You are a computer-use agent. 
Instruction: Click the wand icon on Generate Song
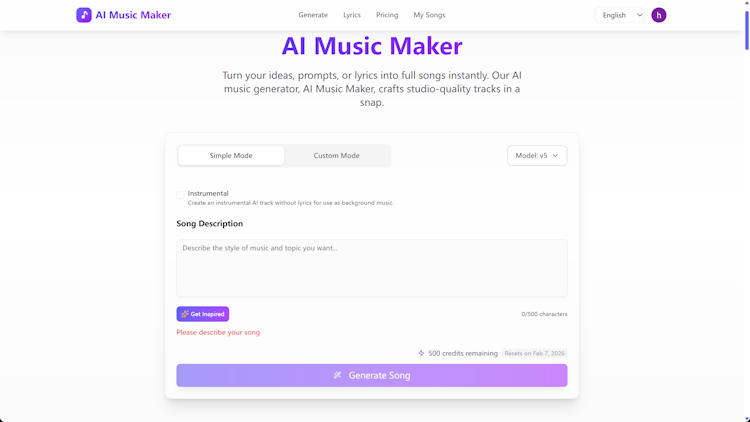pyautogui.click(x=337, y=375)
